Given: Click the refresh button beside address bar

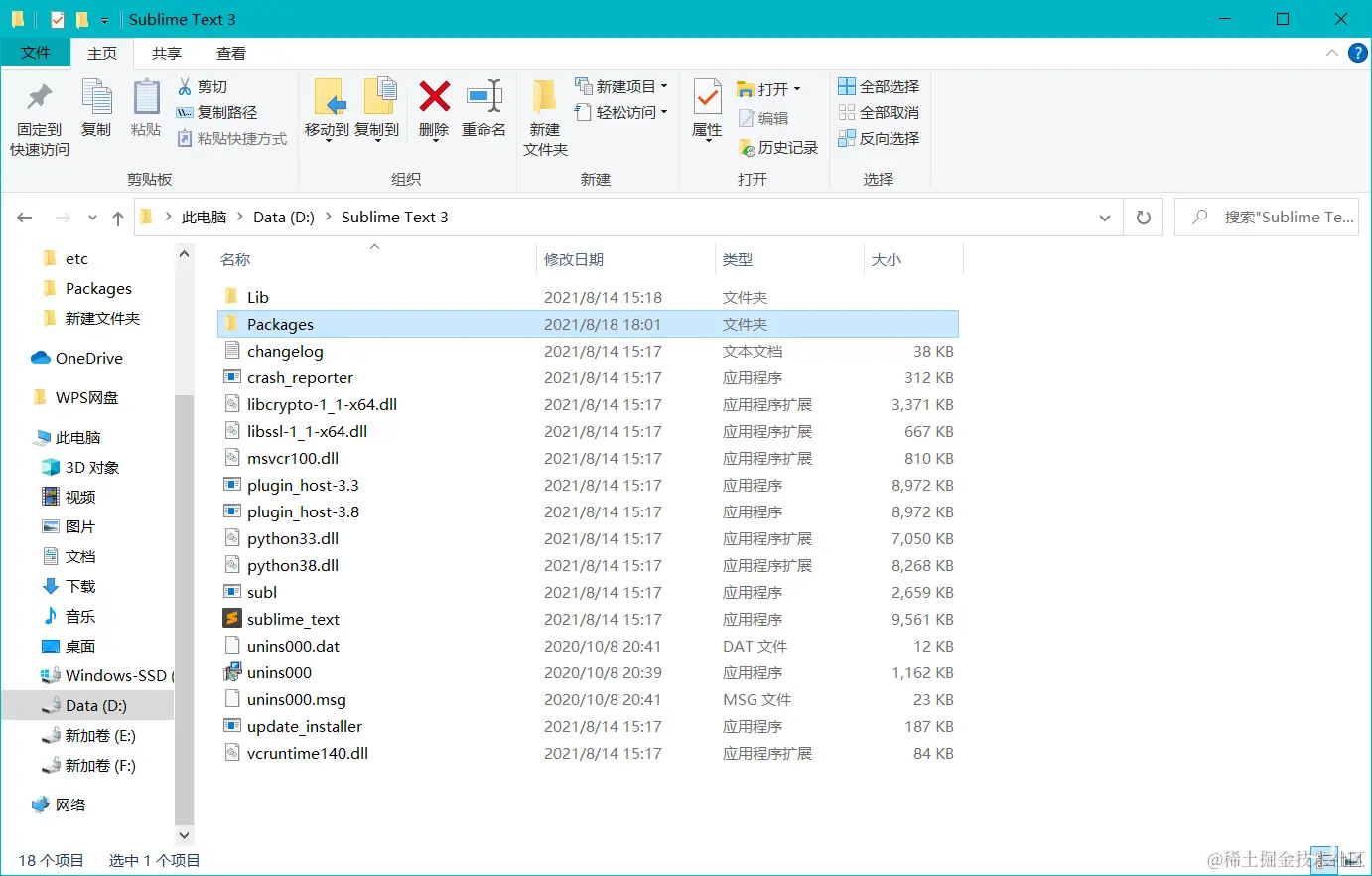Looking at the screenshot, I should [1144, 217].
